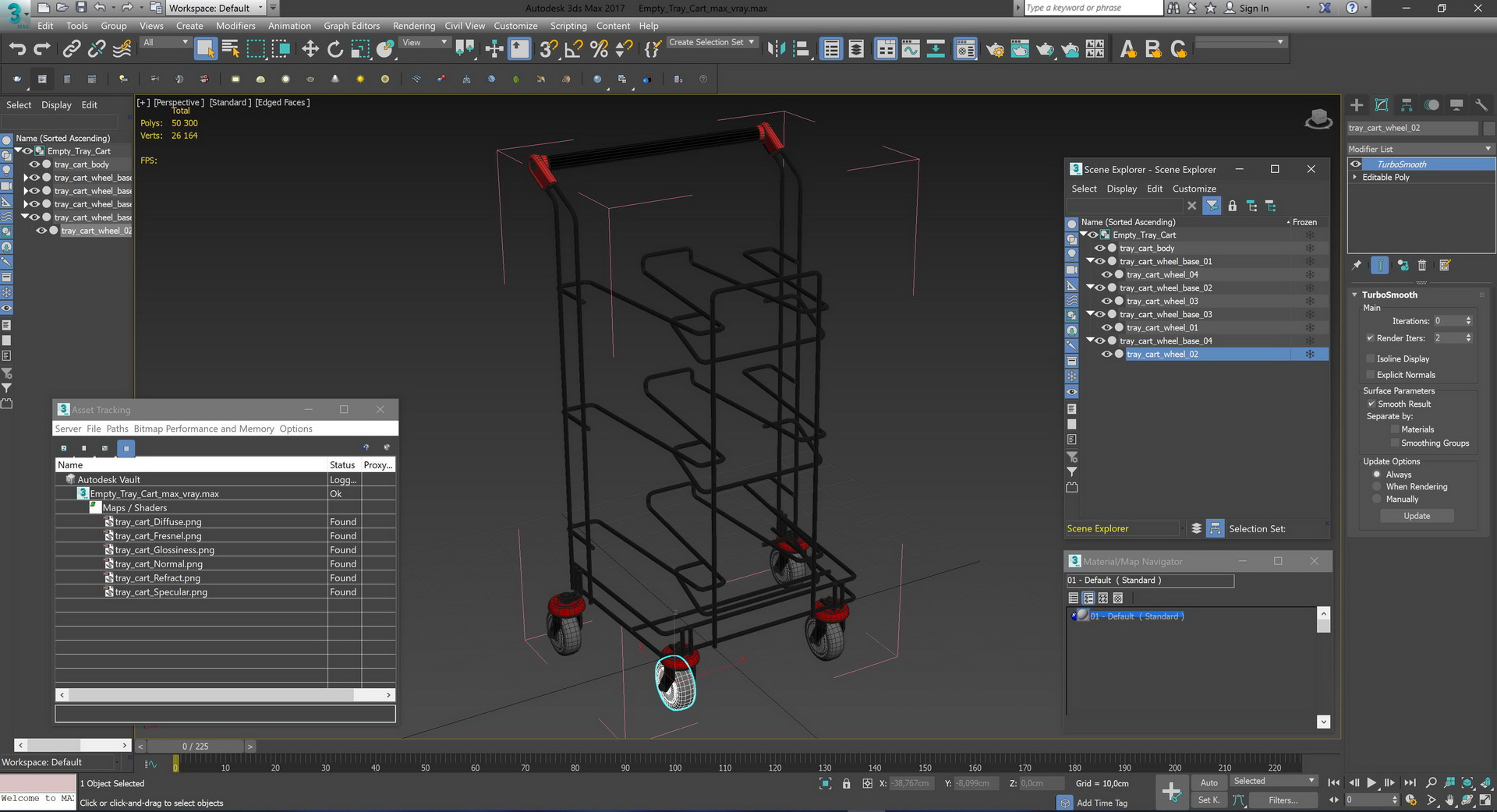Click the time slider 0 / 225 handle
This screenshot has width=1497, height=812.
click(195, 747)
